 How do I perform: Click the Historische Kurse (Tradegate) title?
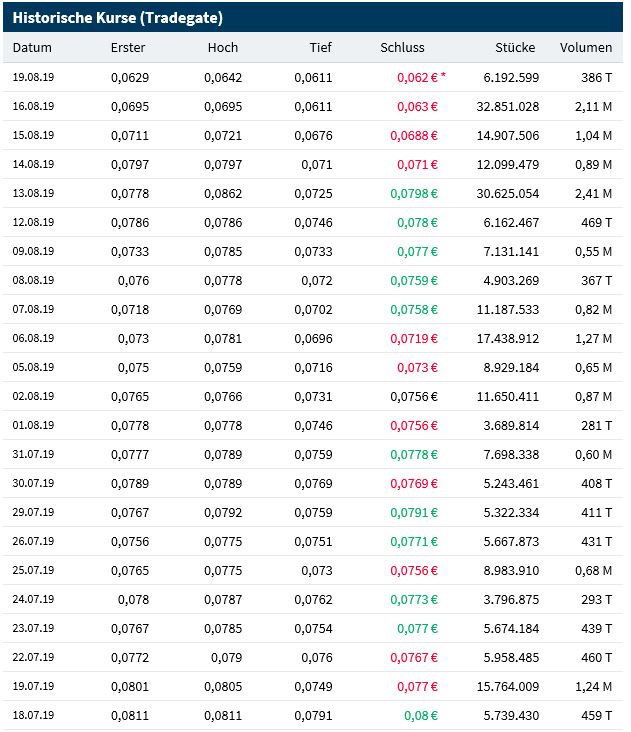pos(117,18)
